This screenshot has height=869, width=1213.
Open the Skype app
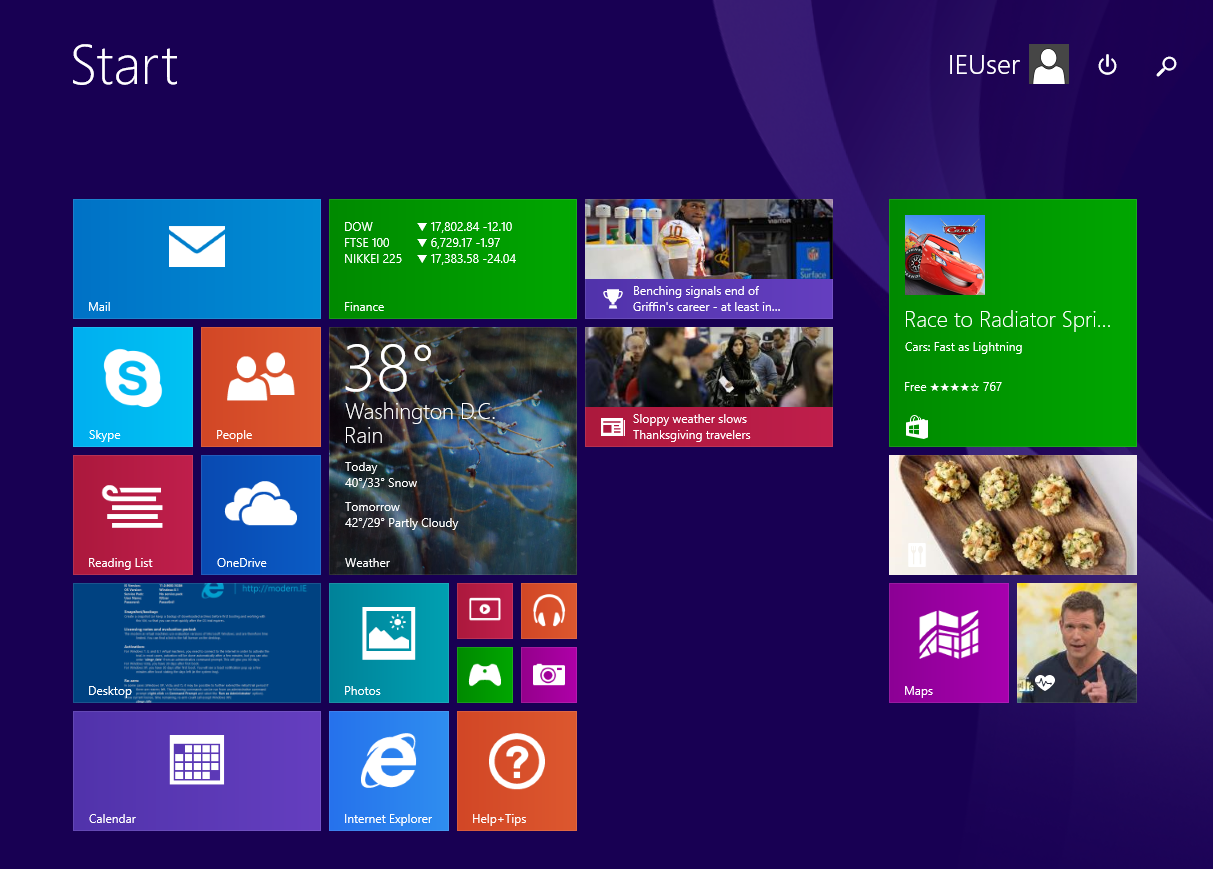coord(133,386)
